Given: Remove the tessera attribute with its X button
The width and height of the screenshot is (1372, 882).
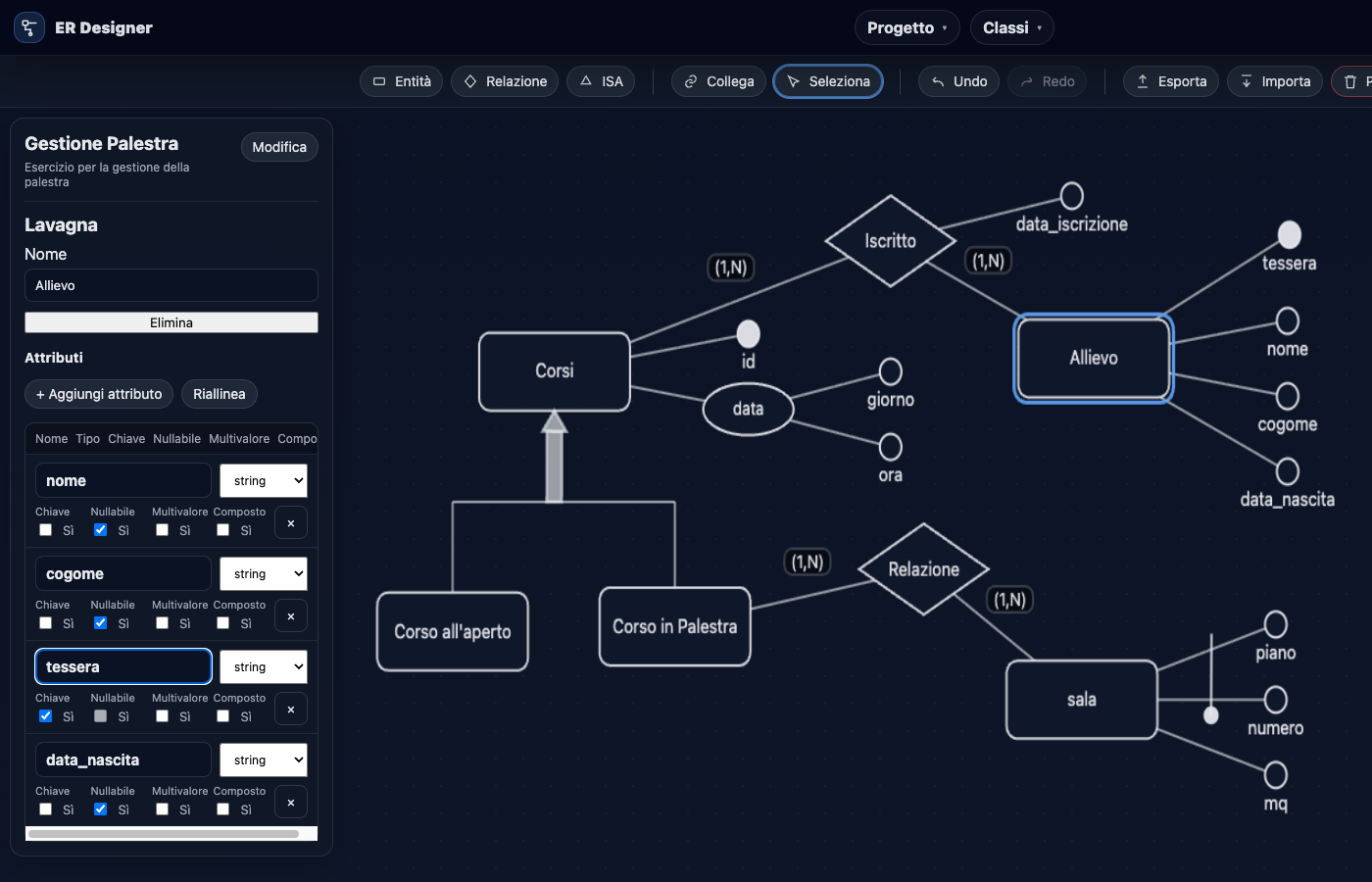Looking at the screenshot, I should click(291, 709).
